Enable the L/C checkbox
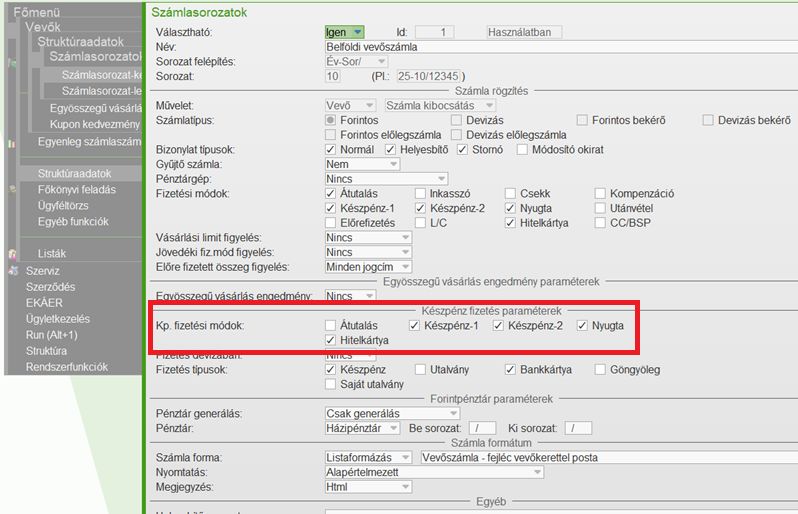Screen dimensions: 798x514 click(x=420, y=223)
